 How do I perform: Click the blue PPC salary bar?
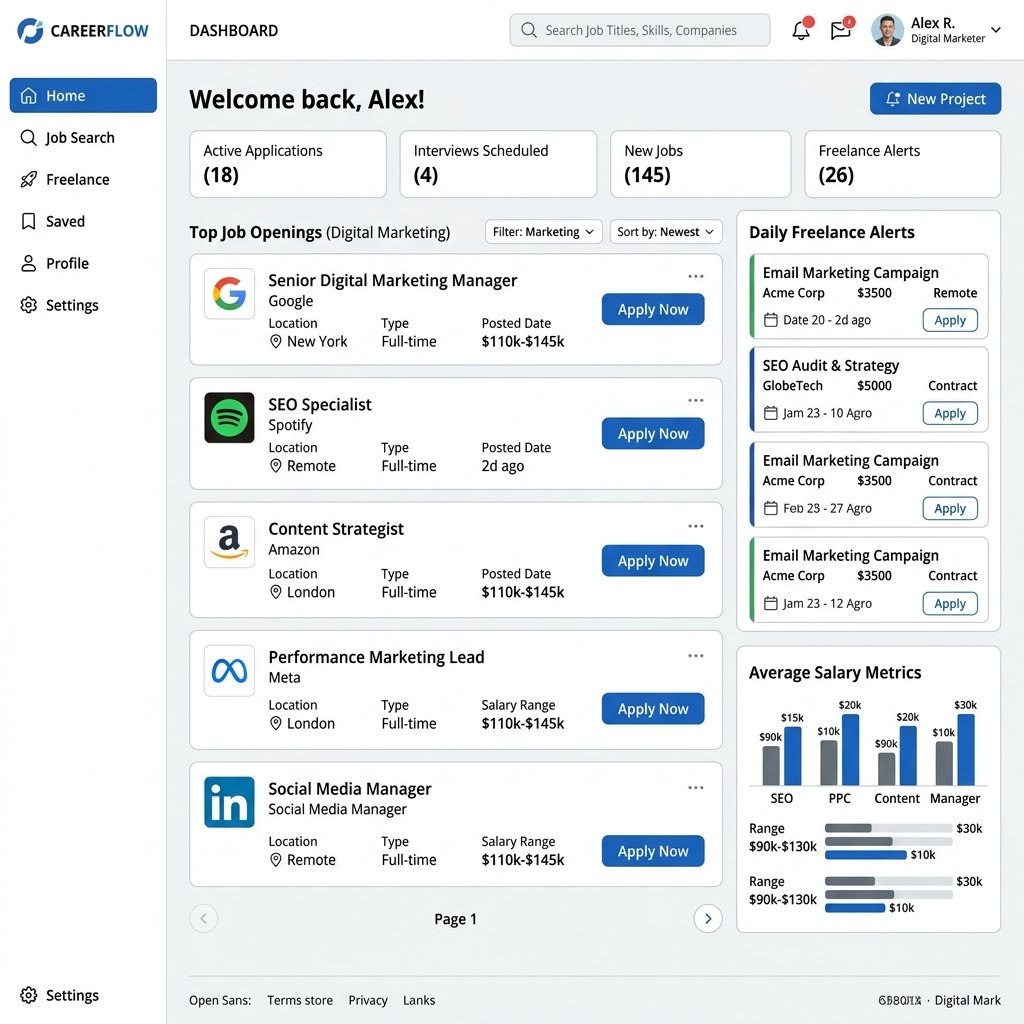coord(850,750)
